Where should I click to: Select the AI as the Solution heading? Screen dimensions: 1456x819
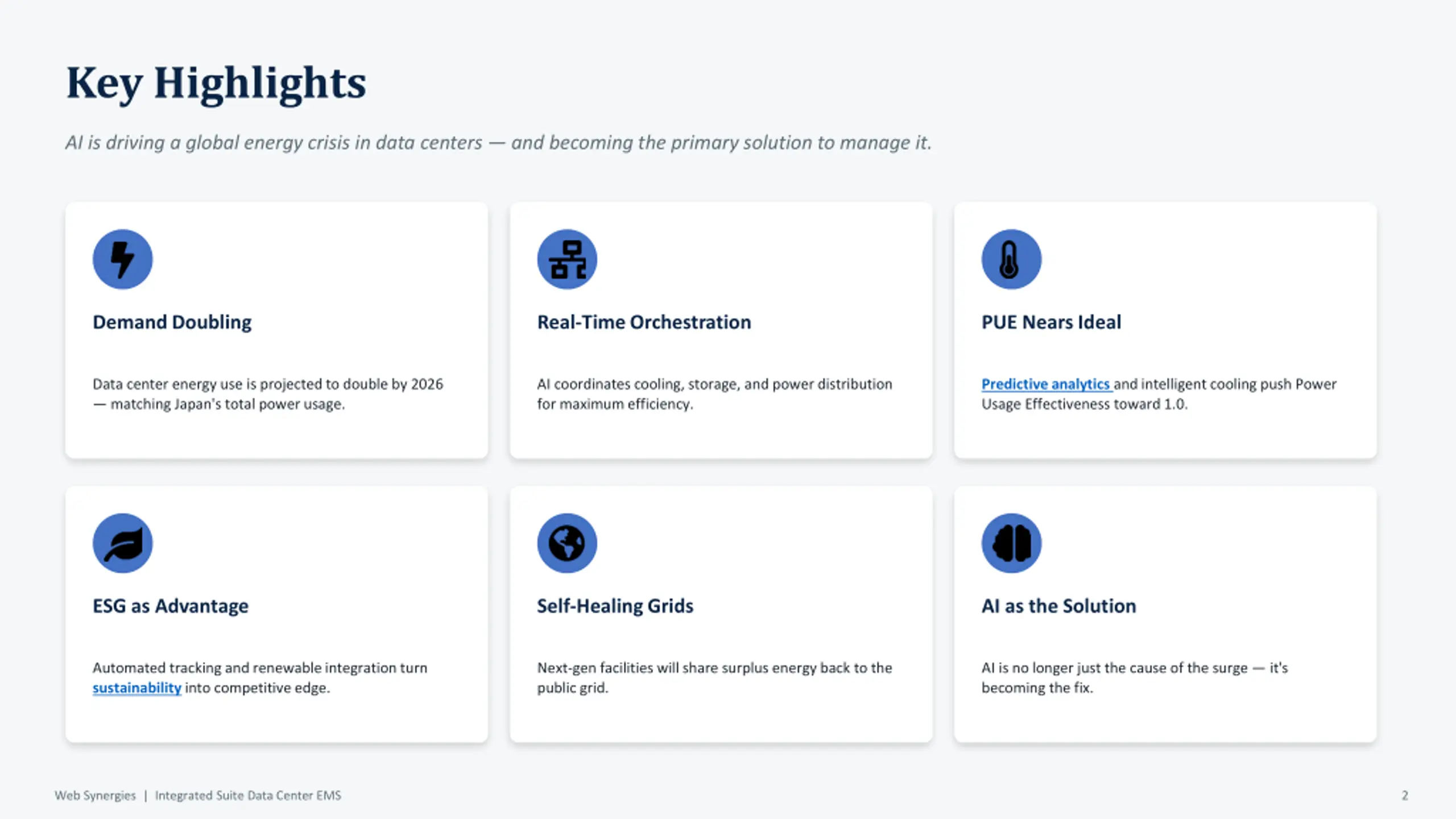click(x=1058, y=606)
